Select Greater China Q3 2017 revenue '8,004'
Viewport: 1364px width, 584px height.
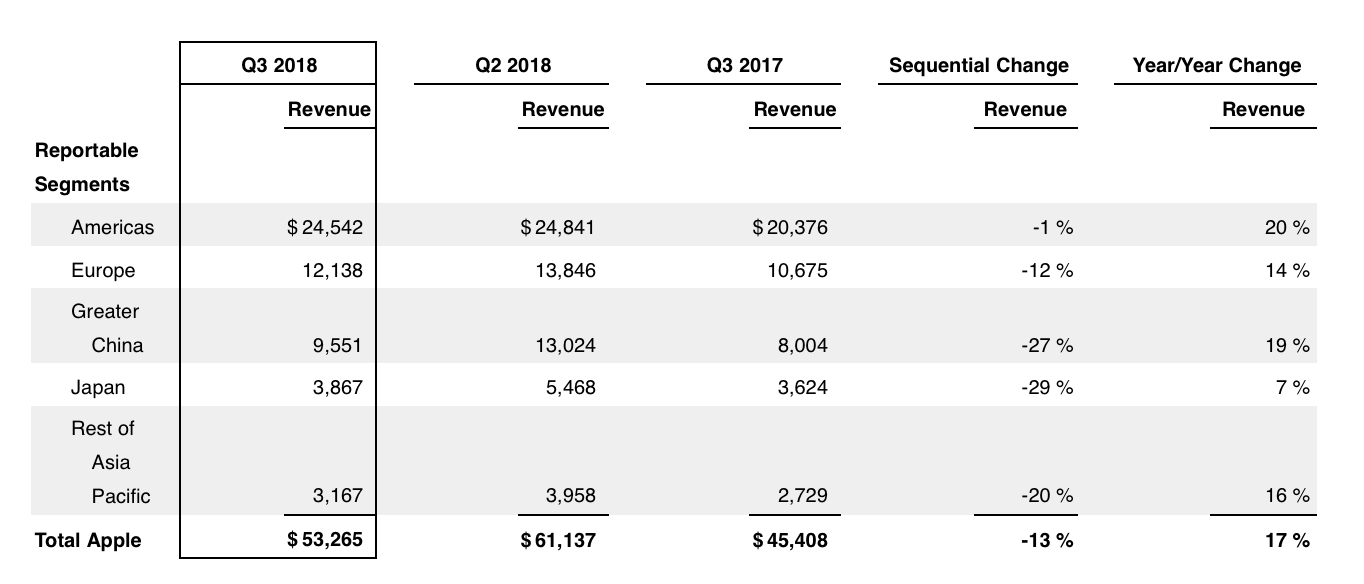click(x=803, y=345)
